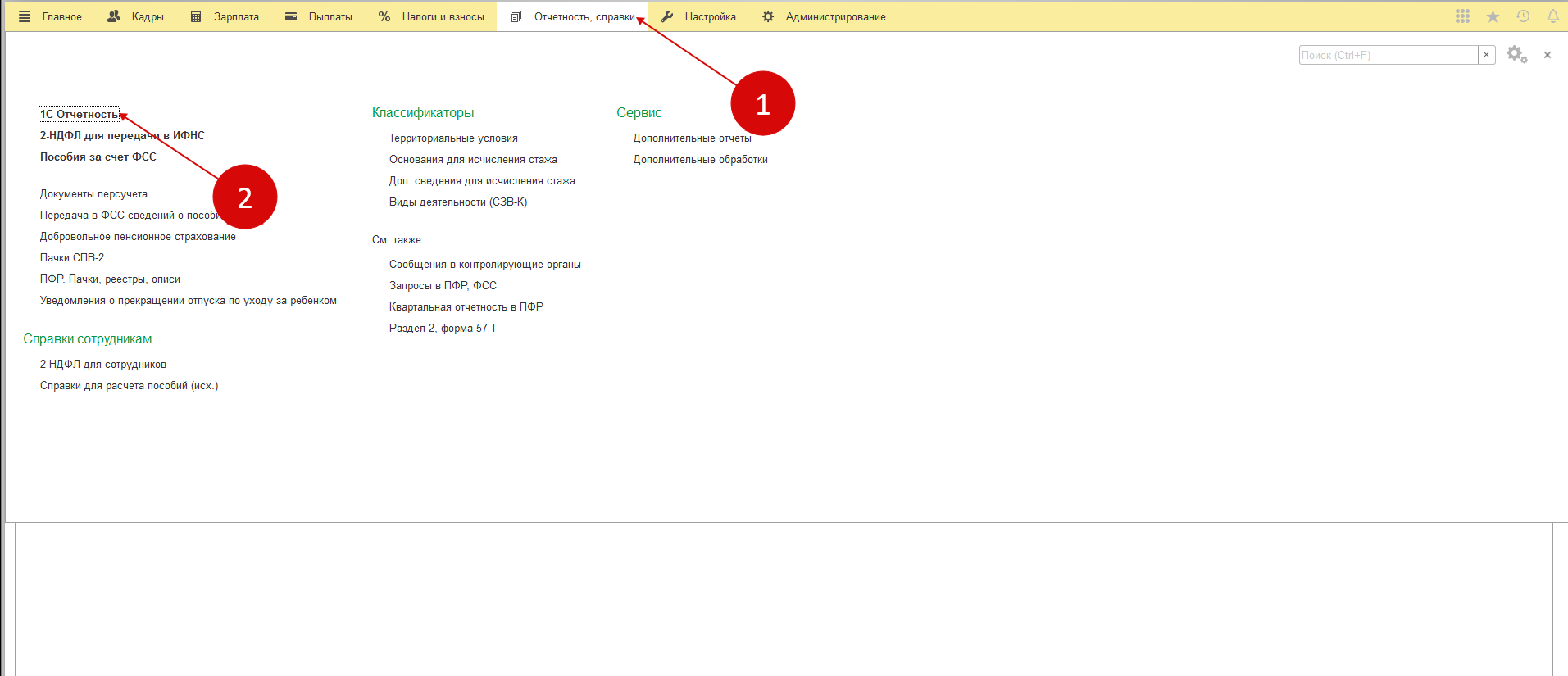Viewport: 1568px width, 676px height.
Task: Open Пачки СПВ-2 link
Action: point(72,258)
